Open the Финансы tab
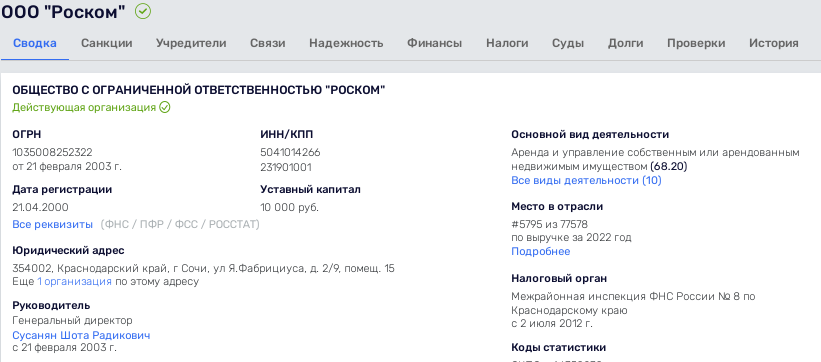 click(x=435, y=43)
